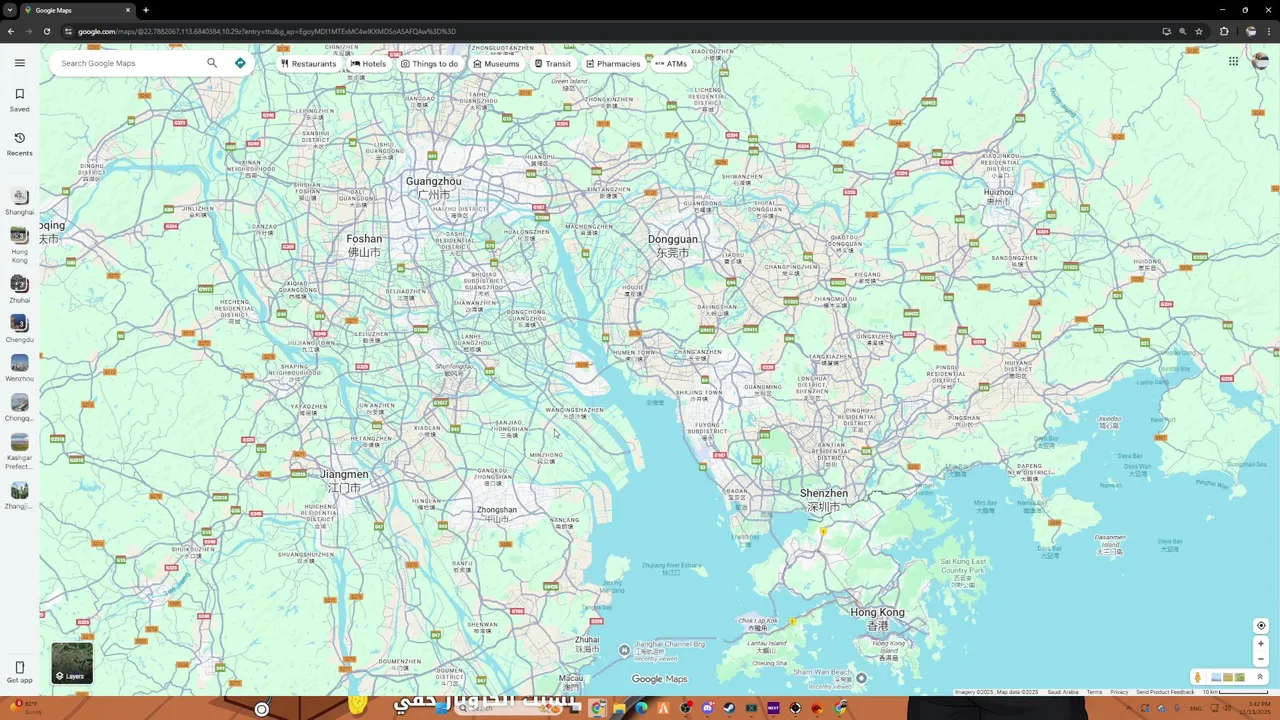Open the File Explorer taskbar icon
Viewport: 1280px width, 720px height.
point(619,708)
